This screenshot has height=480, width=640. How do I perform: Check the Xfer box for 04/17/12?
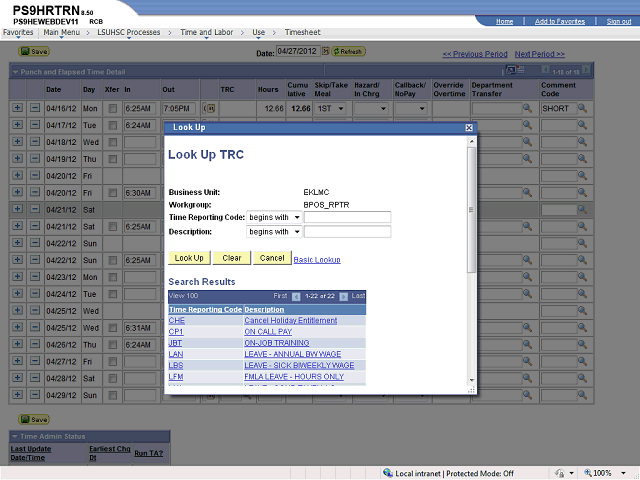(113, 125)
